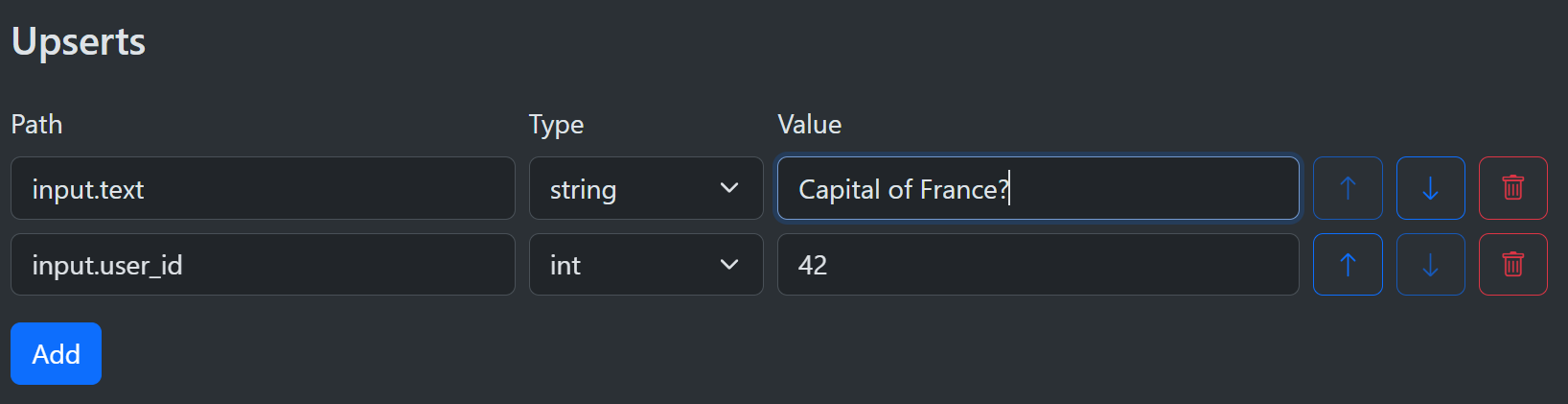
Task: Click the chevron arrow beside string
Action: click(x=729, y=188)
